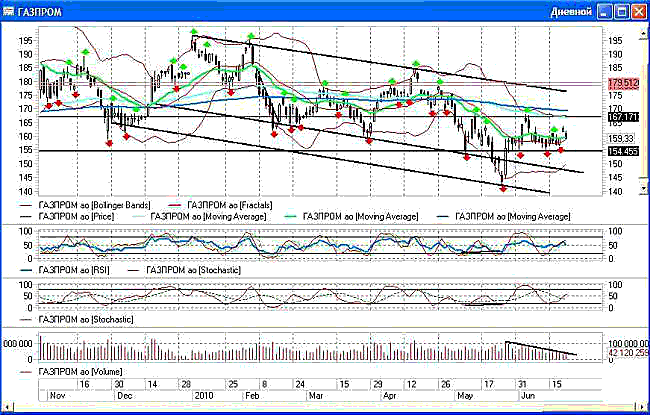This screenshot has height=415, width=650.
Task: Click the 159.33 current price label
Action: click(x=621, y=138)
